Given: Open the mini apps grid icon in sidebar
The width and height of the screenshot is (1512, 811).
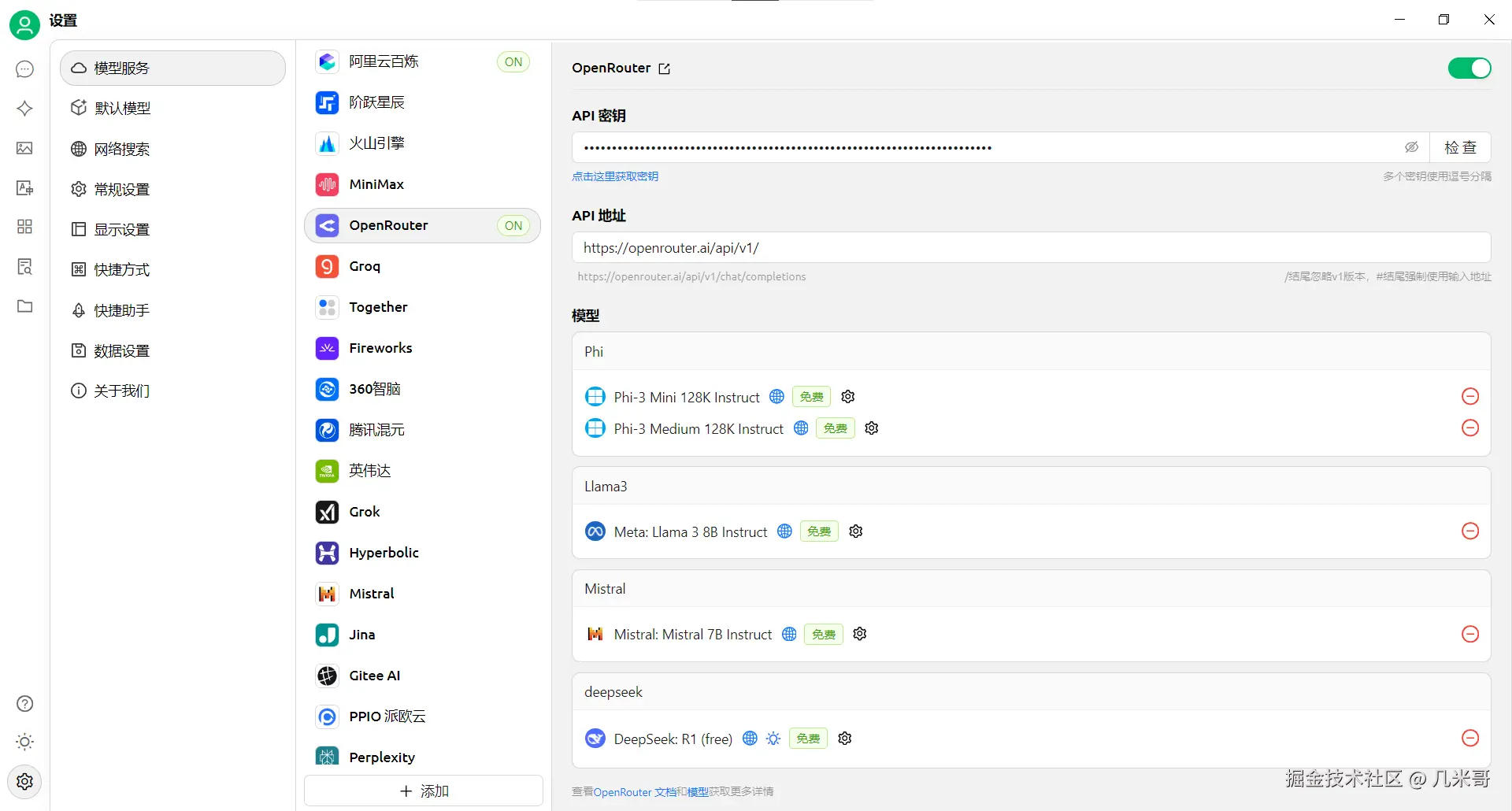Looking at the screenshot, I should point(25,227).
